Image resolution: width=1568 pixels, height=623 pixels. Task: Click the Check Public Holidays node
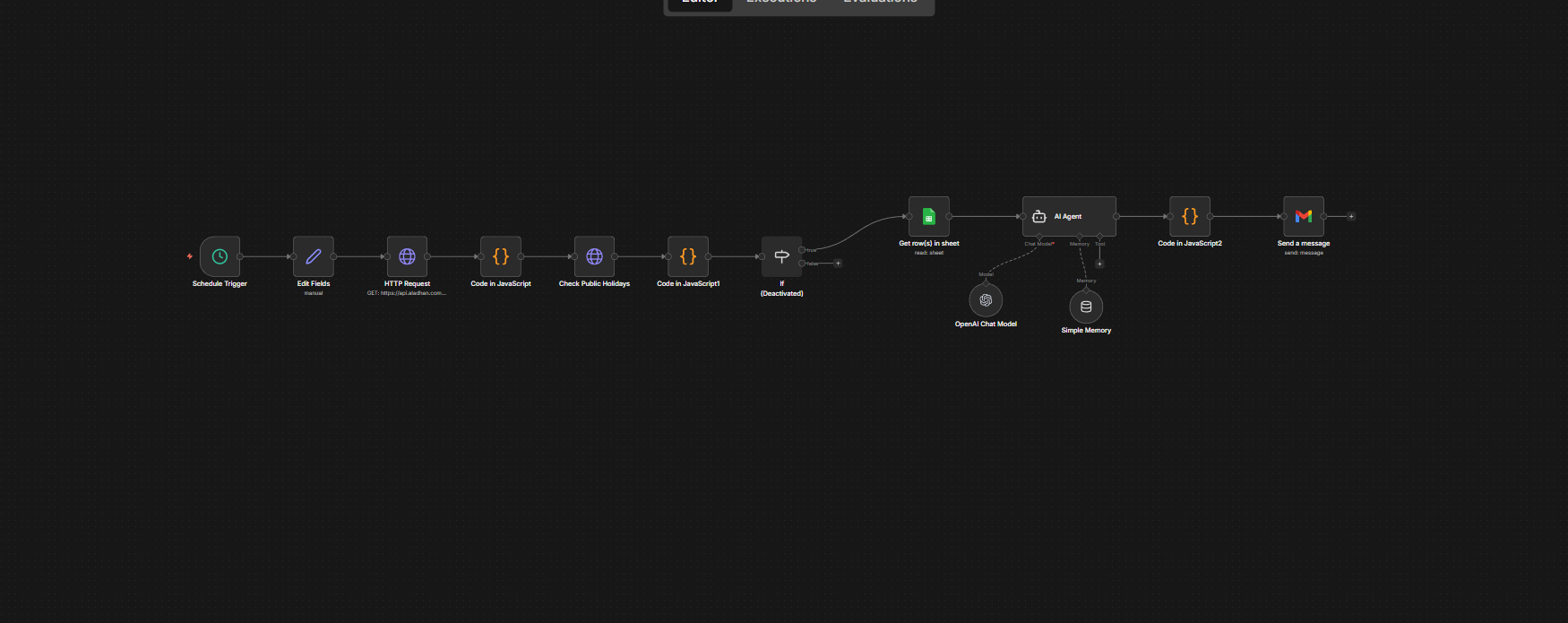click(x=594, y=256)
